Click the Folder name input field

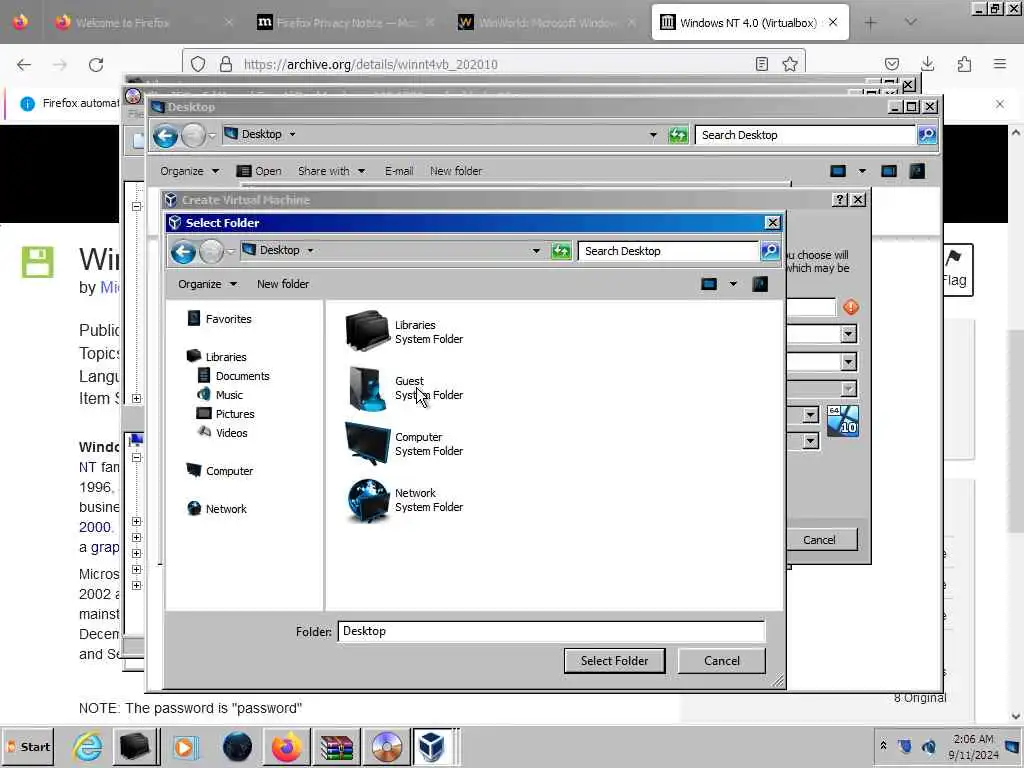(551, 632)
